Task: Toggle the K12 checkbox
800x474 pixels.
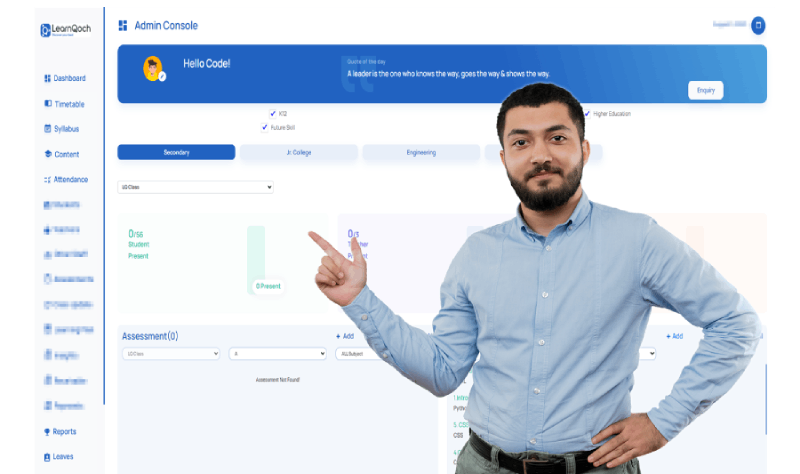Action: coord(273,113)
